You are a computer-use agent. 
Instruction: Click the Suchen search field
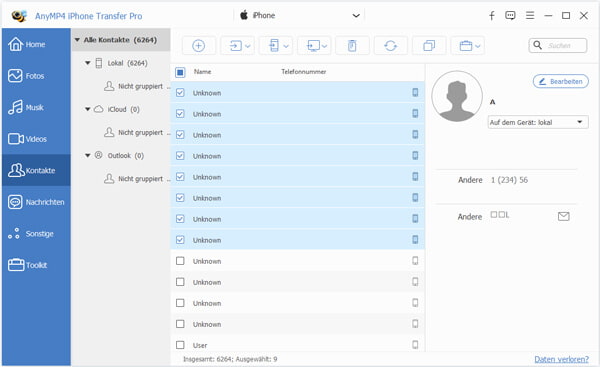point(558,46)
